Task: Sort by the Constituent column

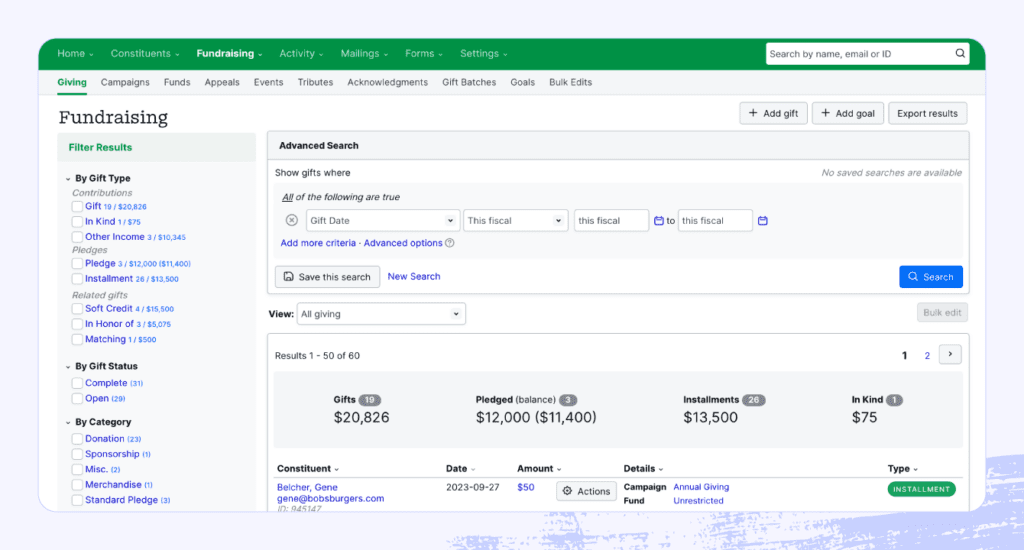Action: 308,468
